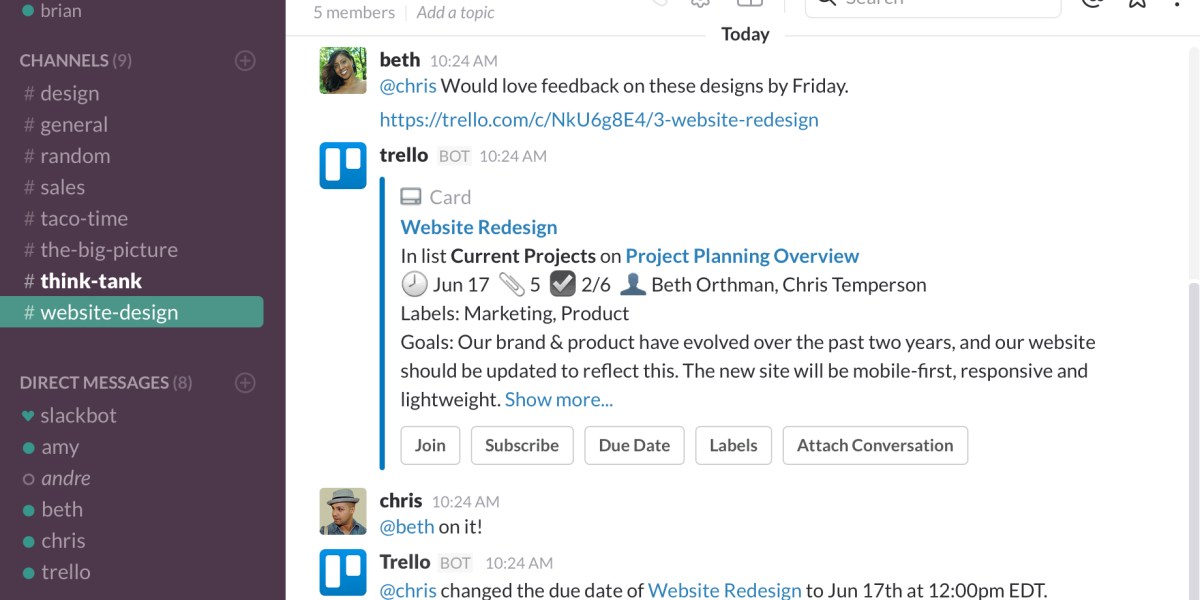The height and width of the screenshot is (600, 1200).
Task: Click the card icon in Trello attachment
Action: [x=411, y=197]
